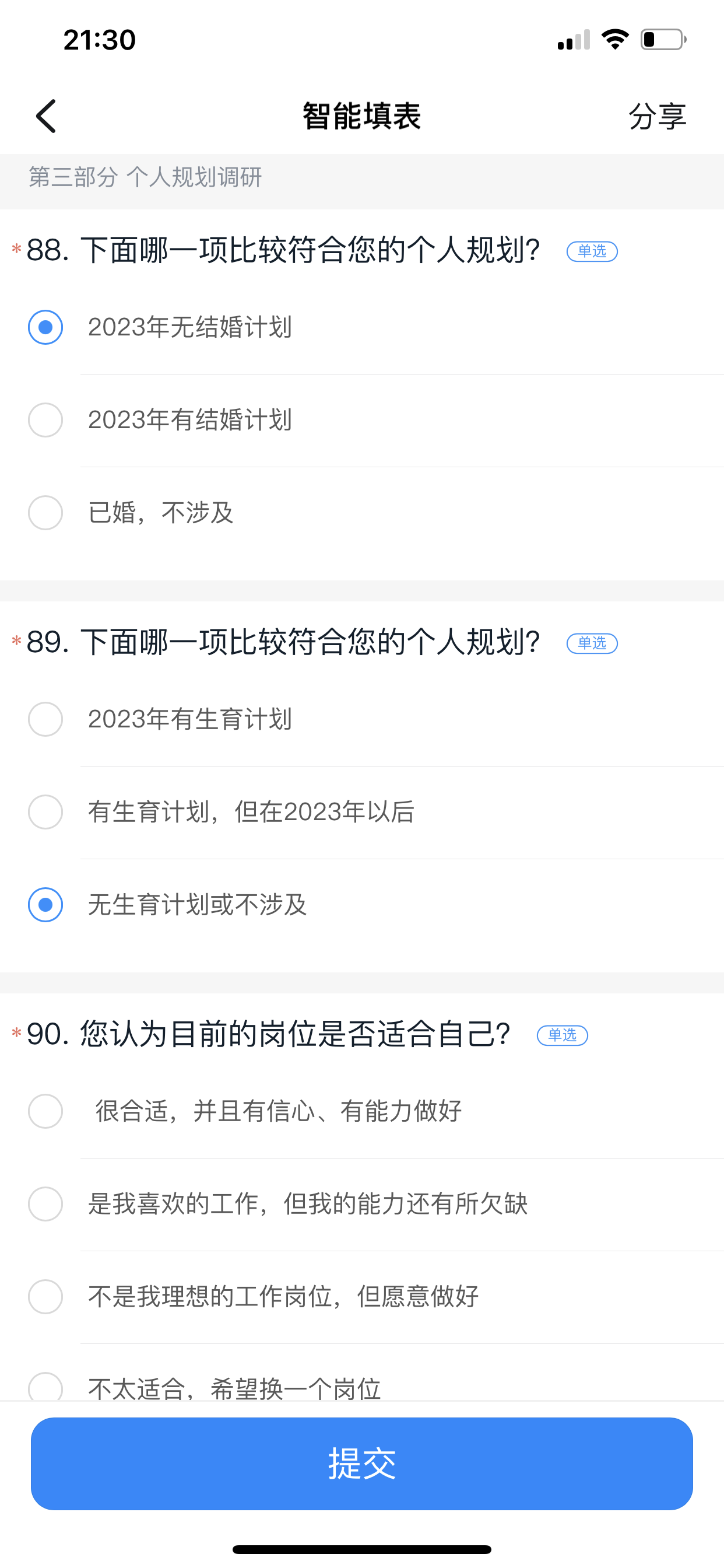The image size is (724, 1568).
Task: Choose 2023年有生育计划 radio option
Action: [45, 719]
